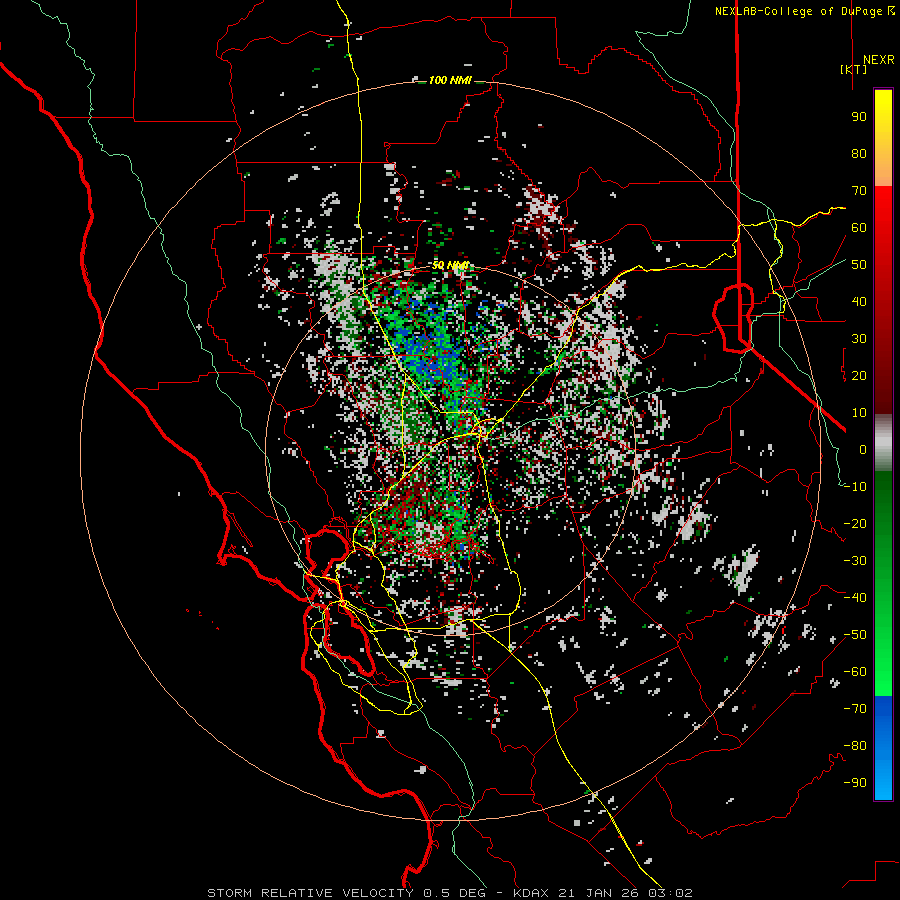
Task: Select the positive 50 scale value
Action: (859, 265)
